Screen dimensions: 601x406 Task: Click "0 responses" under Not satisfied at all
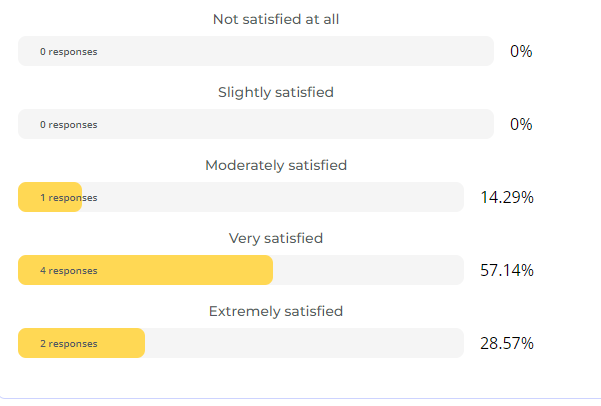(x=69, y=51)
